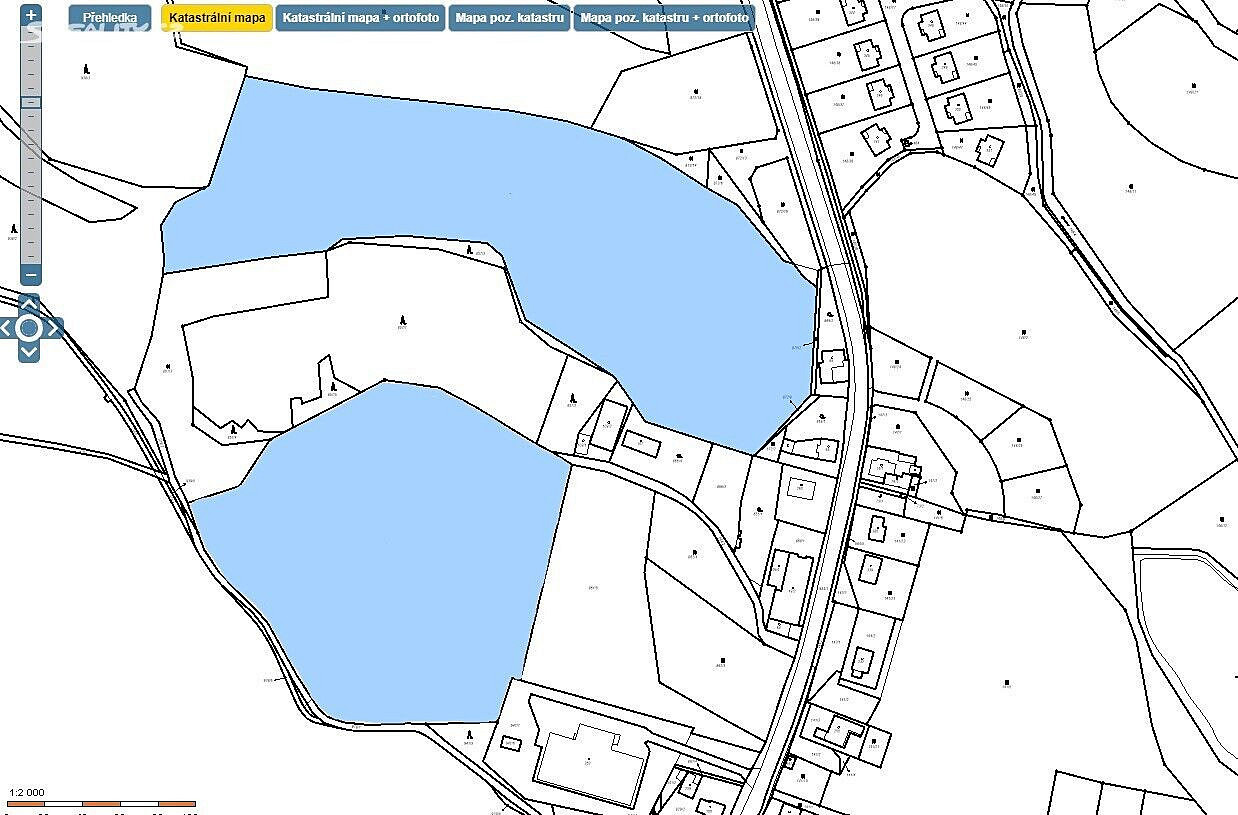Click the zoom slider handle
1238x815 pixels.
coord(31,102)
